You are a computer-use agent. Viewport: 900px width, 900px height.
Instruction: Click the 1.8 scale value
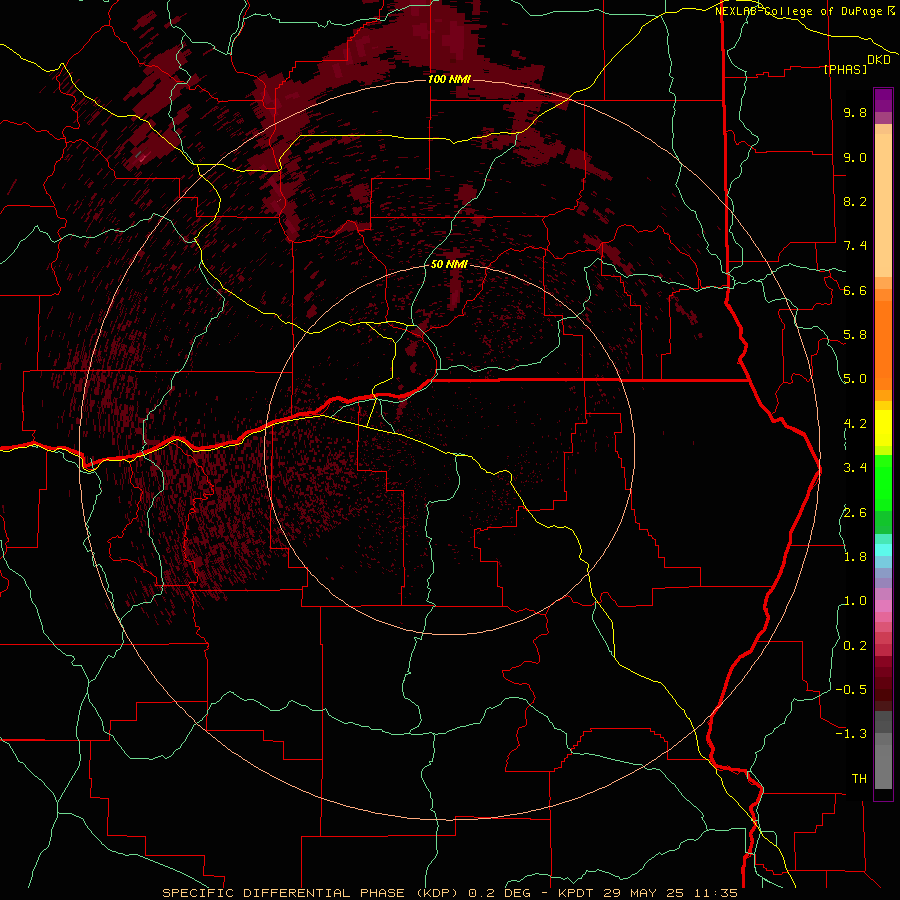tap(855, 557)
